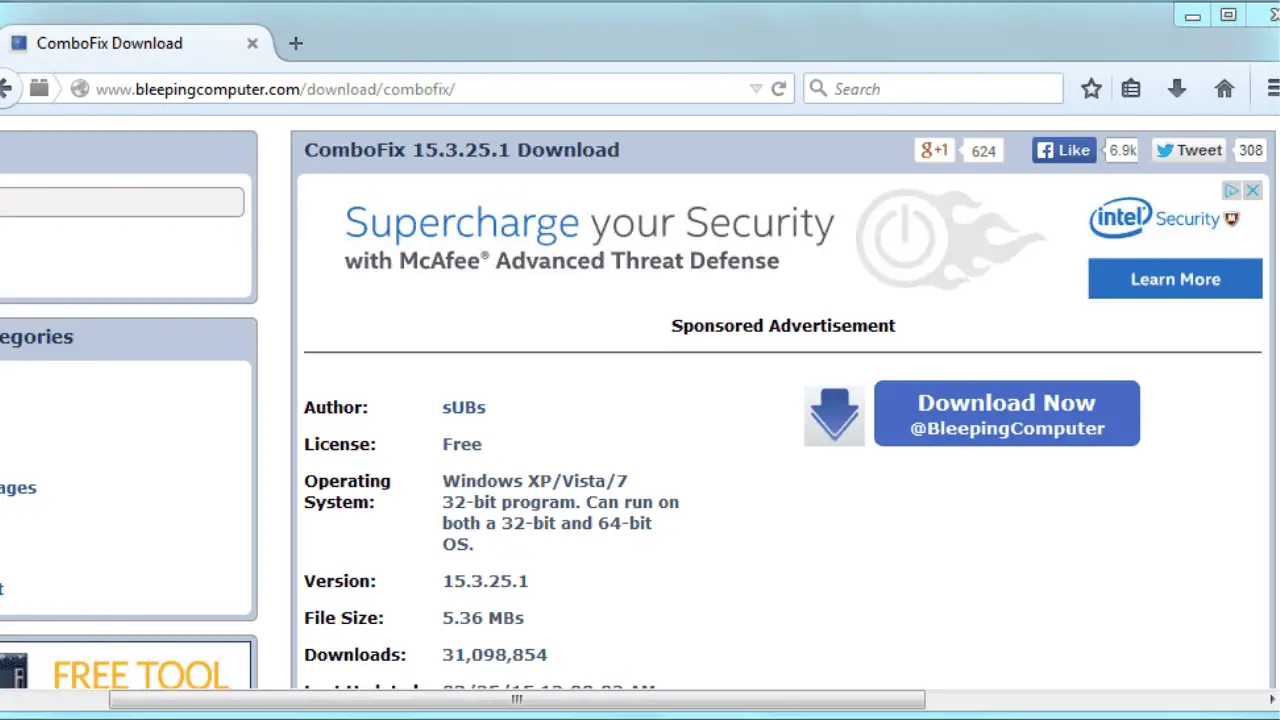1280x720 pixels.
Task: Bookmark this page with the star icon
Action: point(1091,89)
